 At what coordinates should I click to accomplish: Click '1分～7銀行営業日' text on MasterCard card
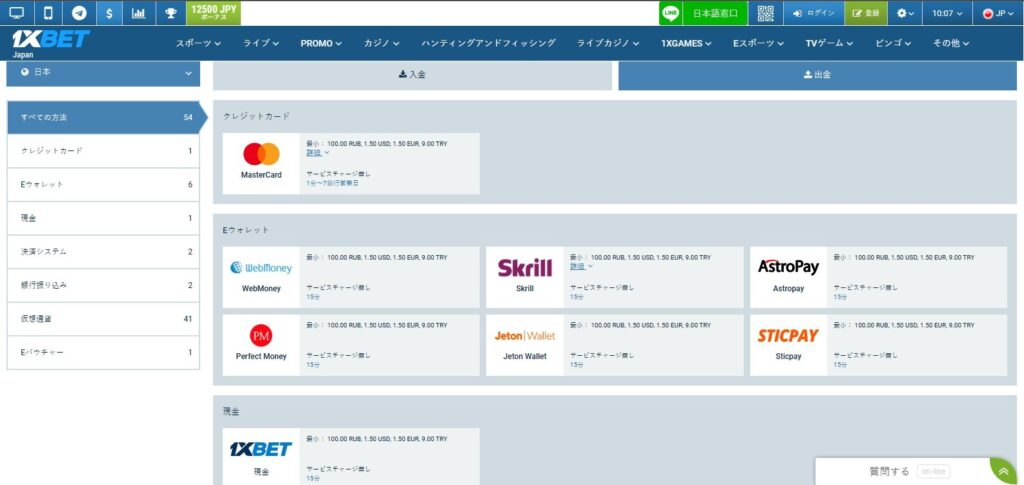(x=332, y=183)
